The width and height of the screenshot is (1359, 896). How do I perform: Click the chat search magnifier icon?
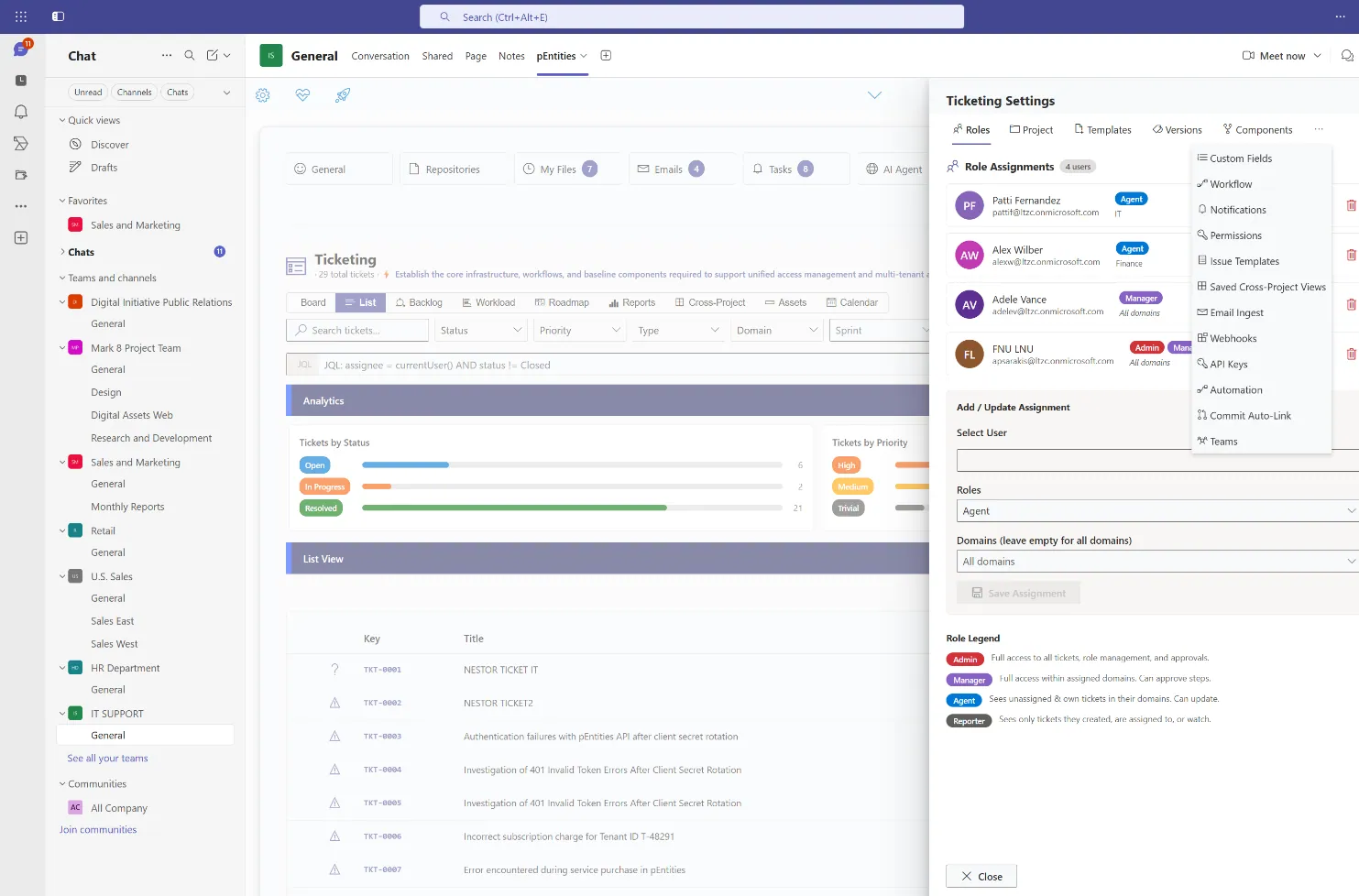coord(190,56)
